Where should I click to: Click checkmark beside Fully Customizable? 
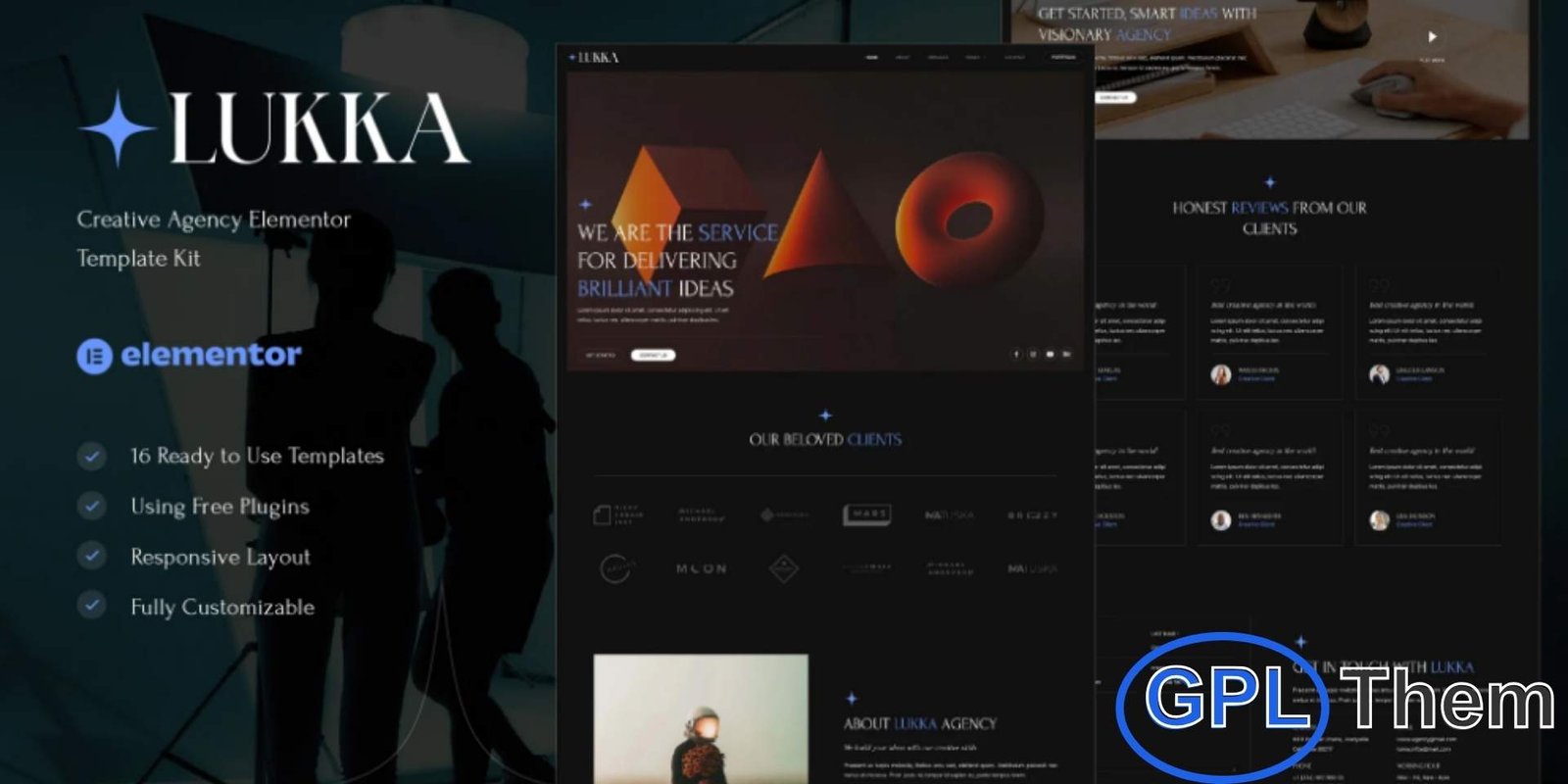[92, 606]
